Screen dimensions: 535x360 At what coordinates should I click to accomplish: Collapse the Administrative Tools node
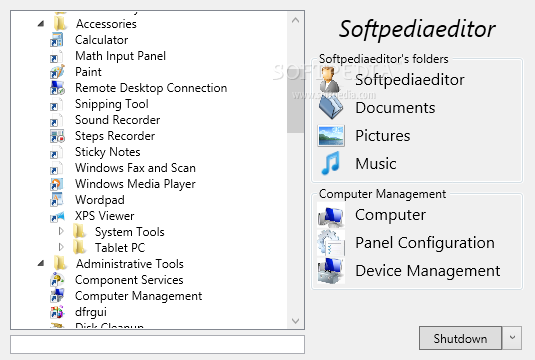(41, 263)
